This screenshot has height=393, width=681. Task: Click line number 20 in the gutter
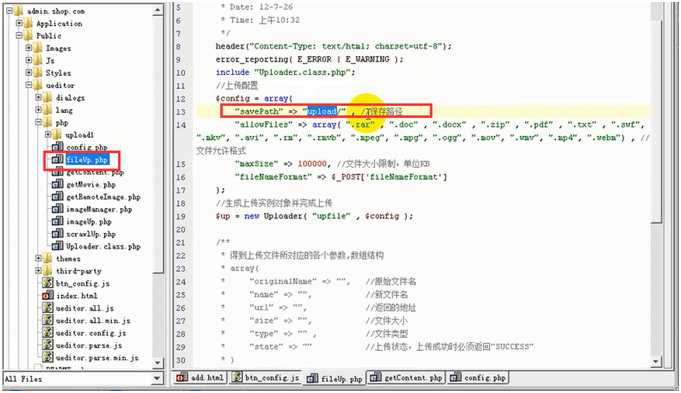pos(181,229)
